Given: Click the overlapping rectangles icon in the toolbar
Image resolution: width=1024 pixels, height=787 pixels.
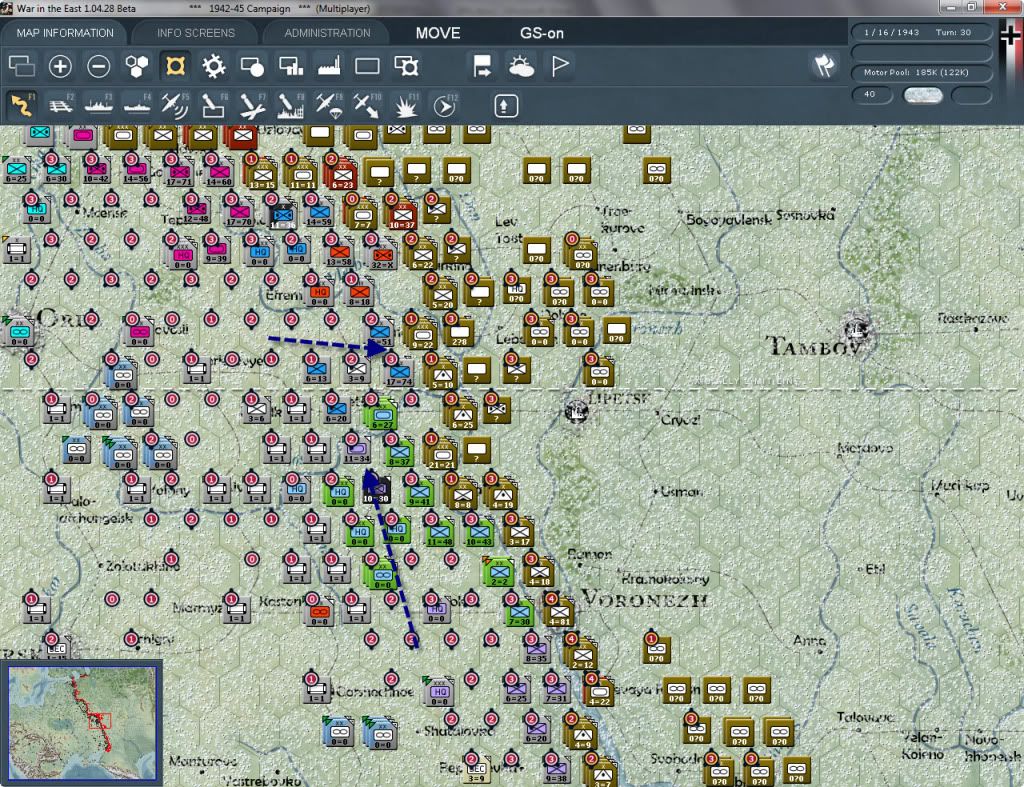Looking at the screenshot, I should (22, 66).
